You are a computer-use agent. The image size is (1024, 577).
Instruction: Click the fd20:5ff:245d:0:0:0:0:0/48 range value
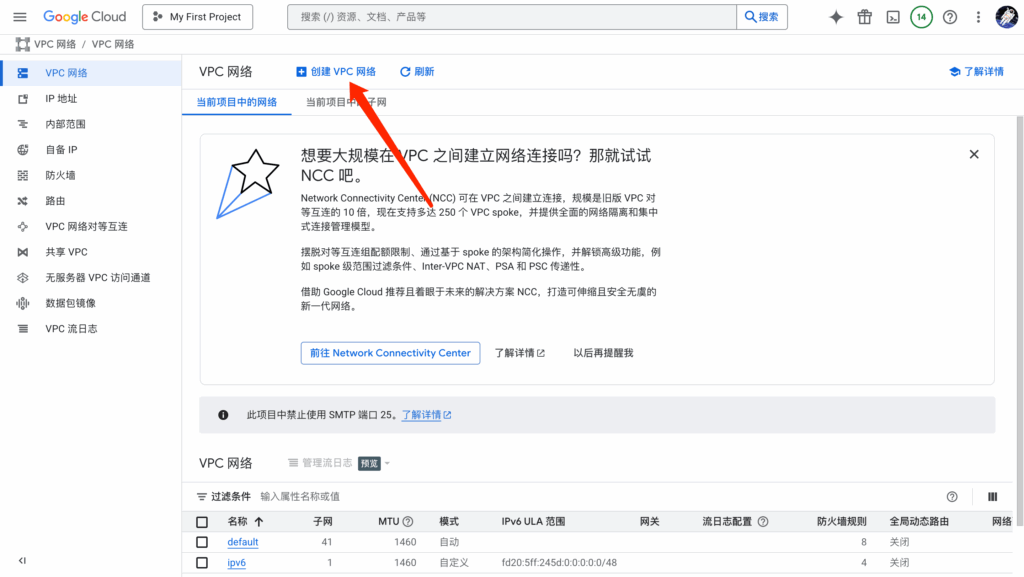coord(559,563)
